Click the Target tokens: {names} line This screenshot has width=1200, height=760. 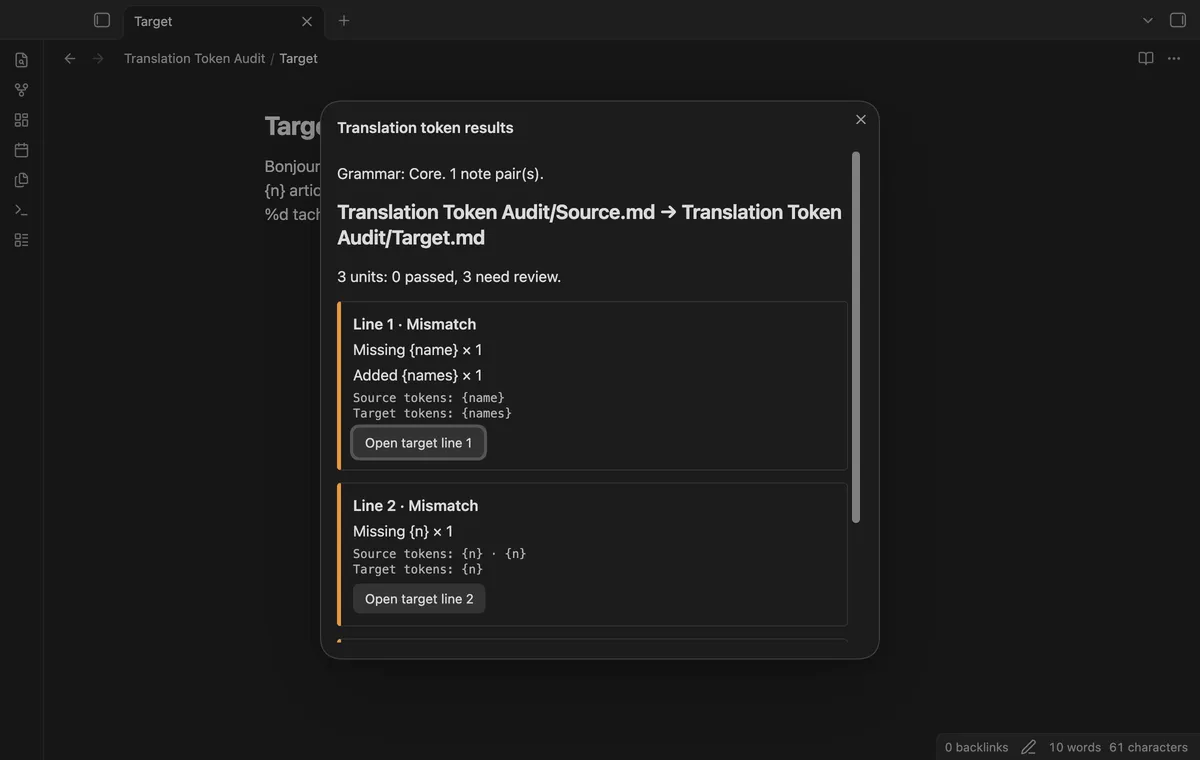pyautogui.click(x=432, y=413)
